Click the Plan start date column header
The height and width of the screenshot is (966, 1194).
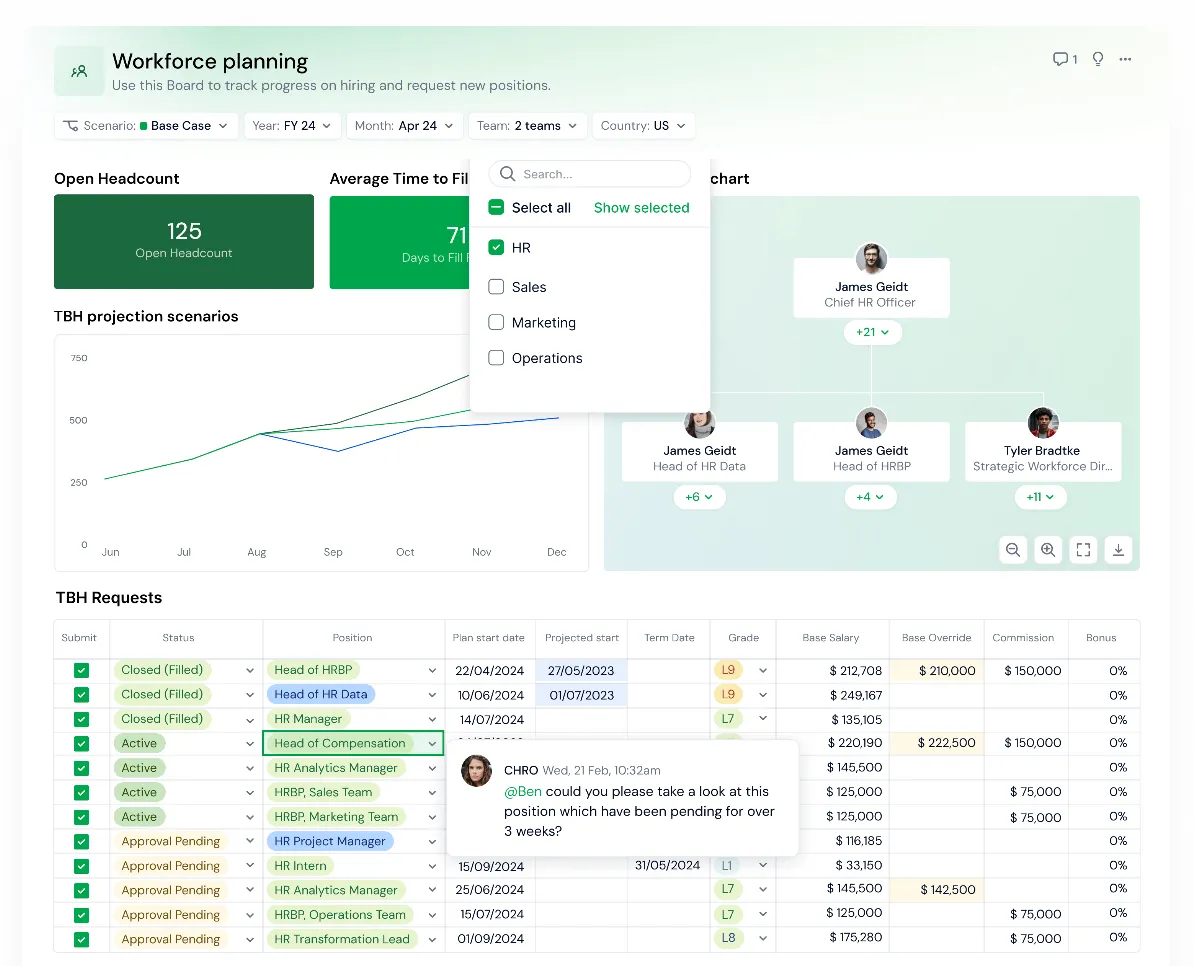489,638
